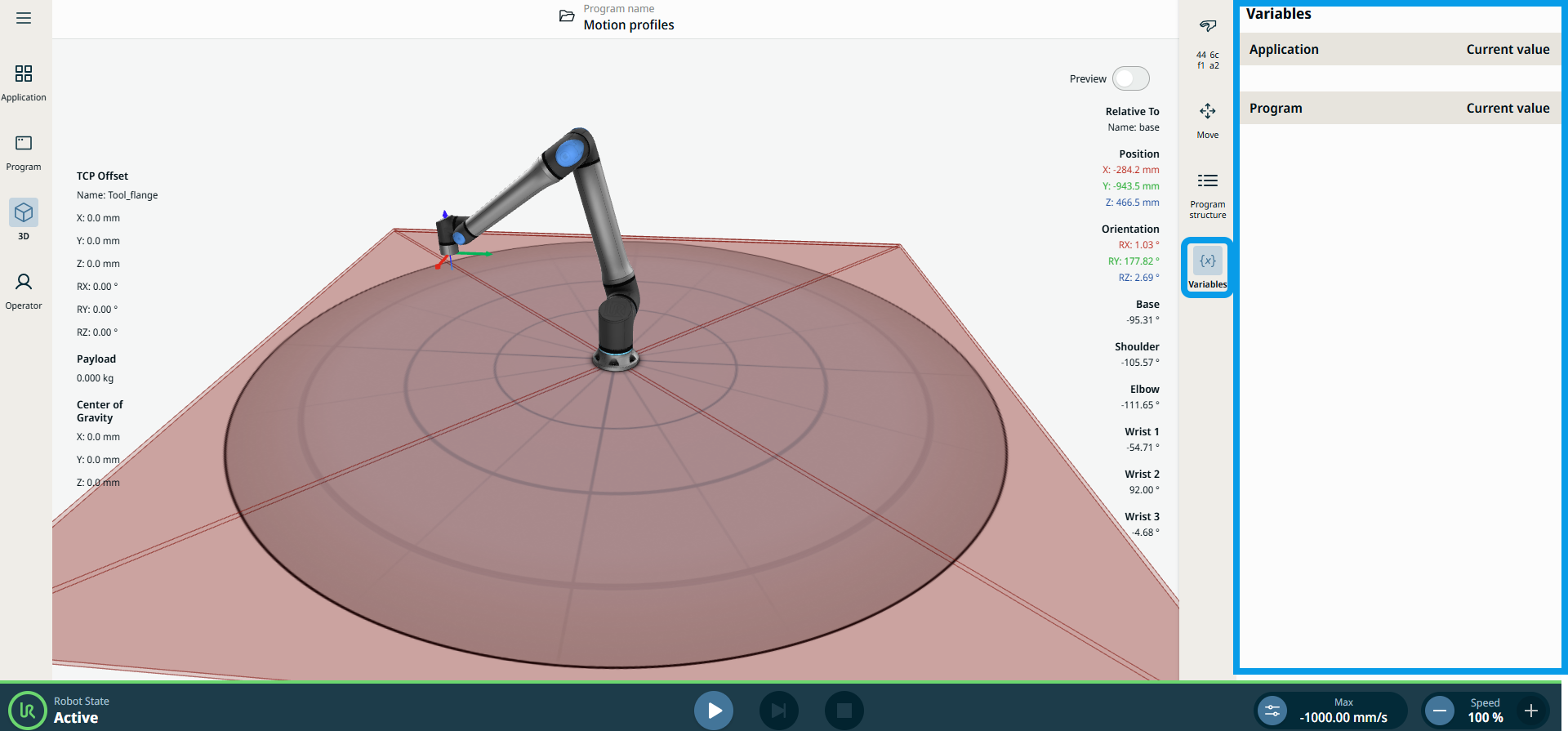Increase speed with plus button

(1531, 711)
